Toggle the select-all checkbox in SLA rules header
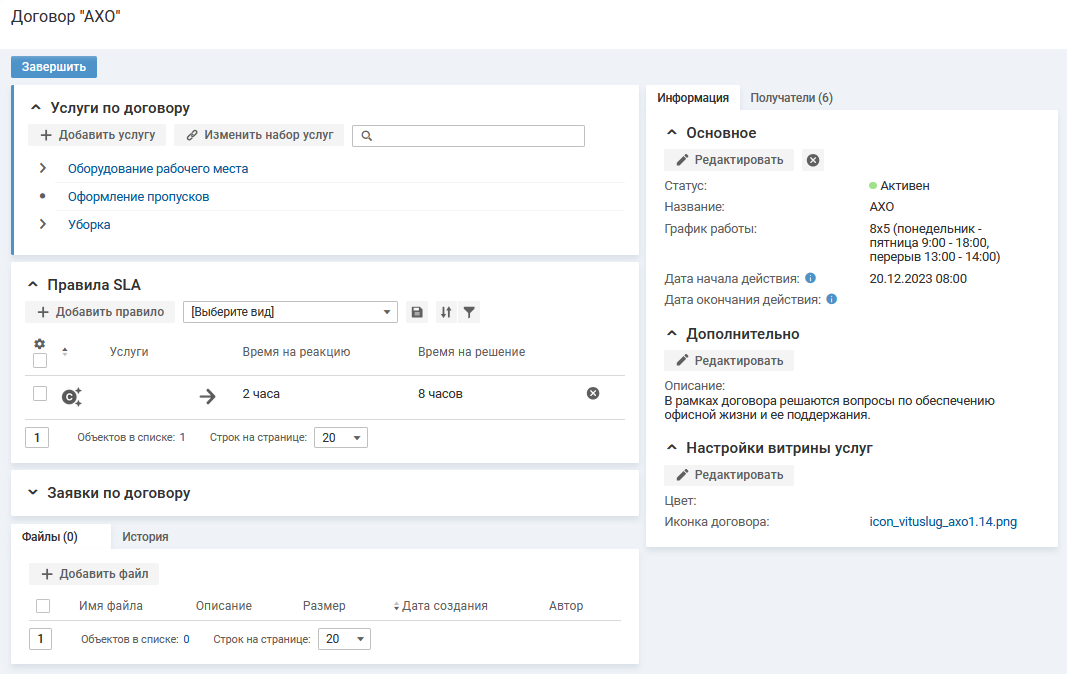 pos(40,361)
